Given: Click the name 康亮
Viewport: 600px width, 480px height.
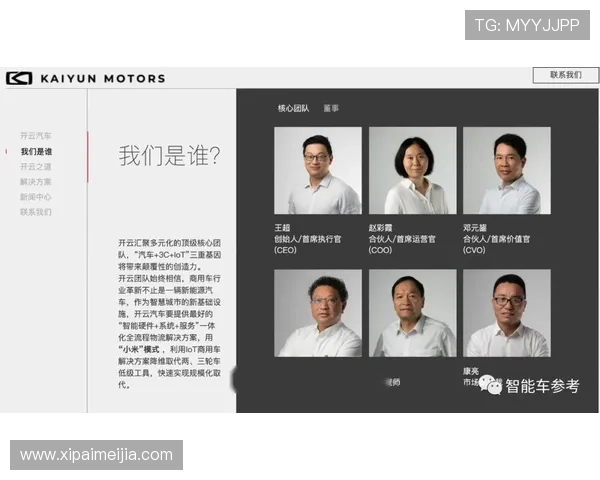Looking at the screenshot, I should (471, 371).
